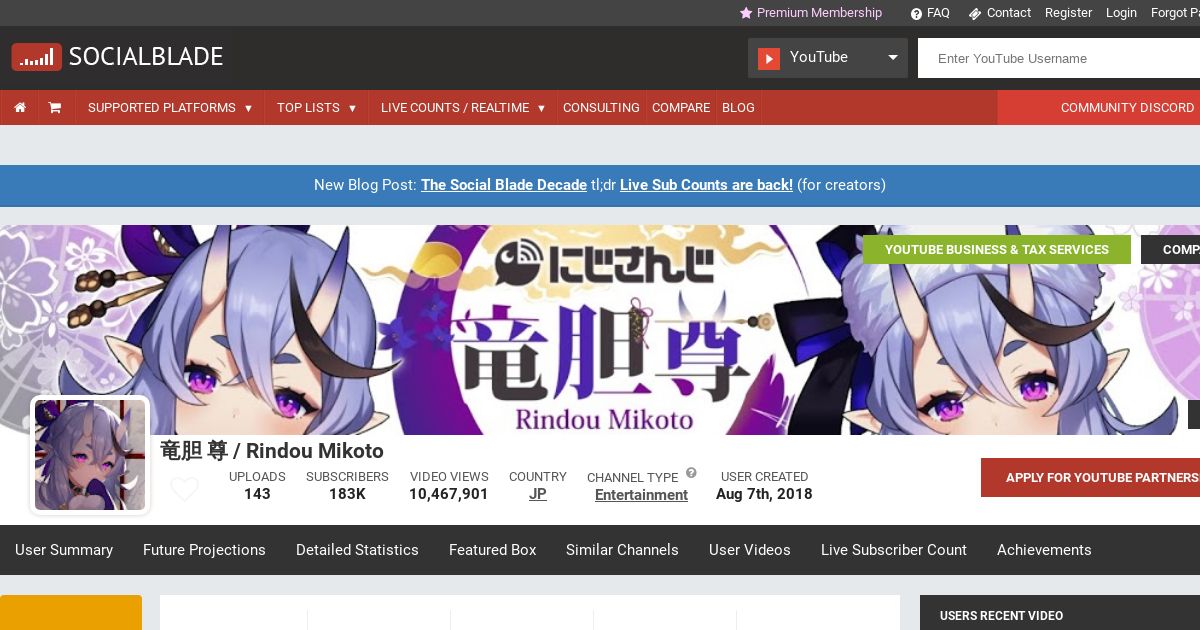The width and height of the screenshot is (1200, 630).
Task: Click the Community Discord button
Action: click(1099, 108)
